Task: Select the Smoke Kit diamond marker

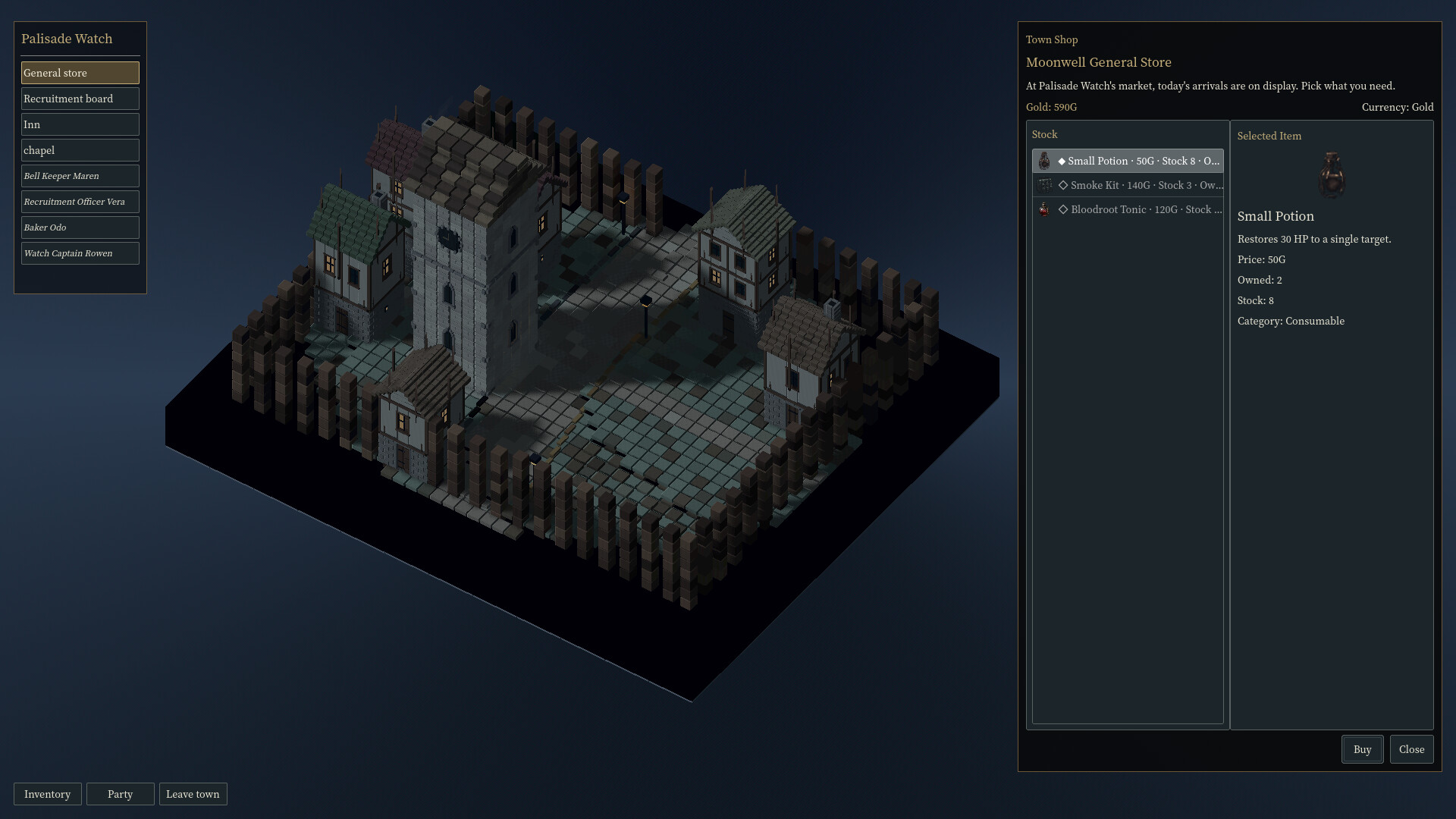Action: [1063, 186]
